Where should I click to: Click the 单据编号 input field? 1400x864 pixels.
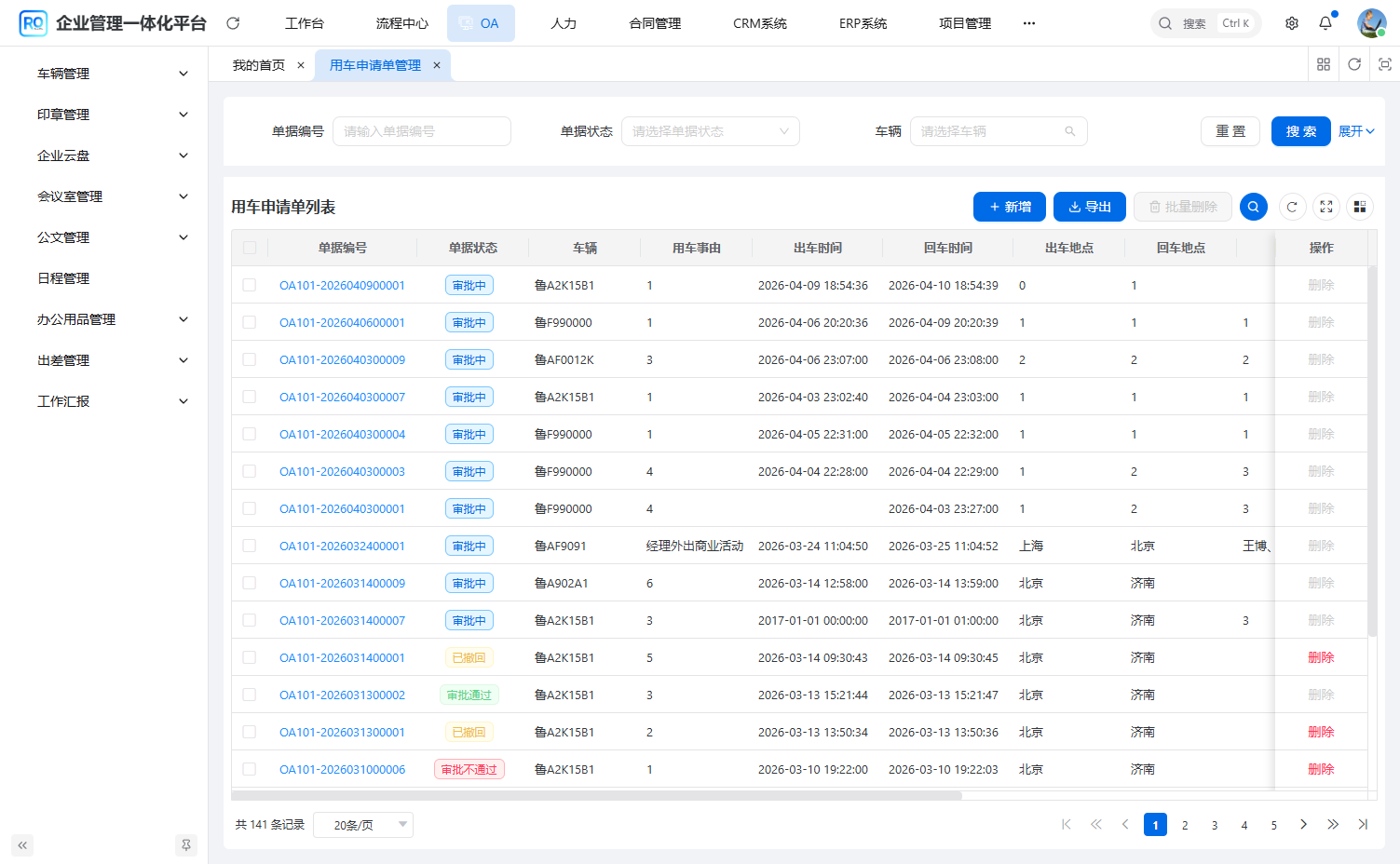[x=422, y=131]
